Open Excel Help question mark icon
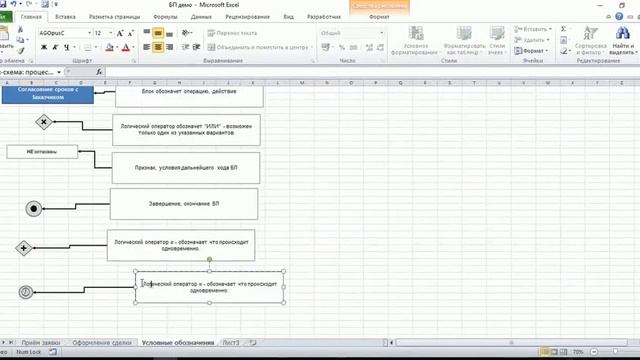Image resolution: width=640 pixels, height=360 pixels. 619,17
